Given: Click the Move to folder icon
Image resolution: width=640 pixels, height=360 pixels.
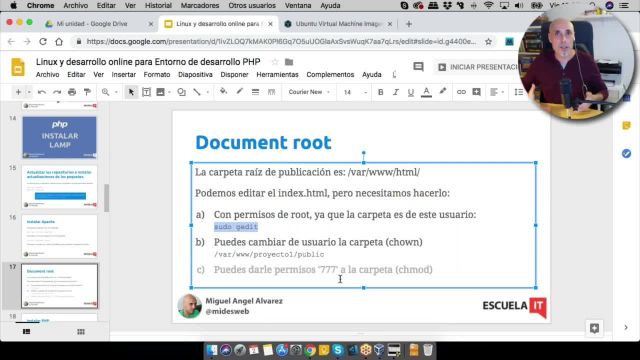Looking at the screenshot, I should 289,62.
